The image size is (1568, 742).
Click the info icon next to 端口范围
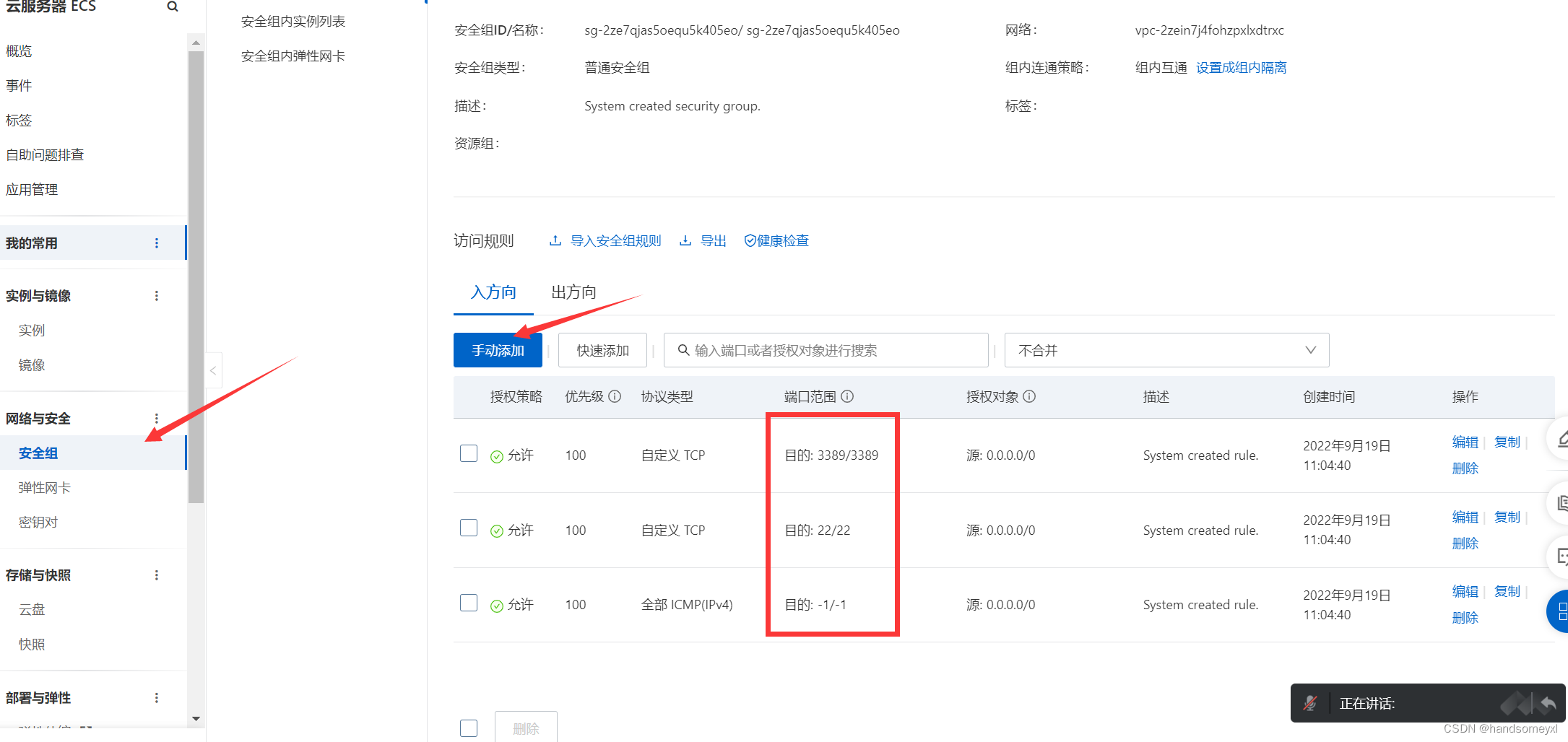click(848, 396)
